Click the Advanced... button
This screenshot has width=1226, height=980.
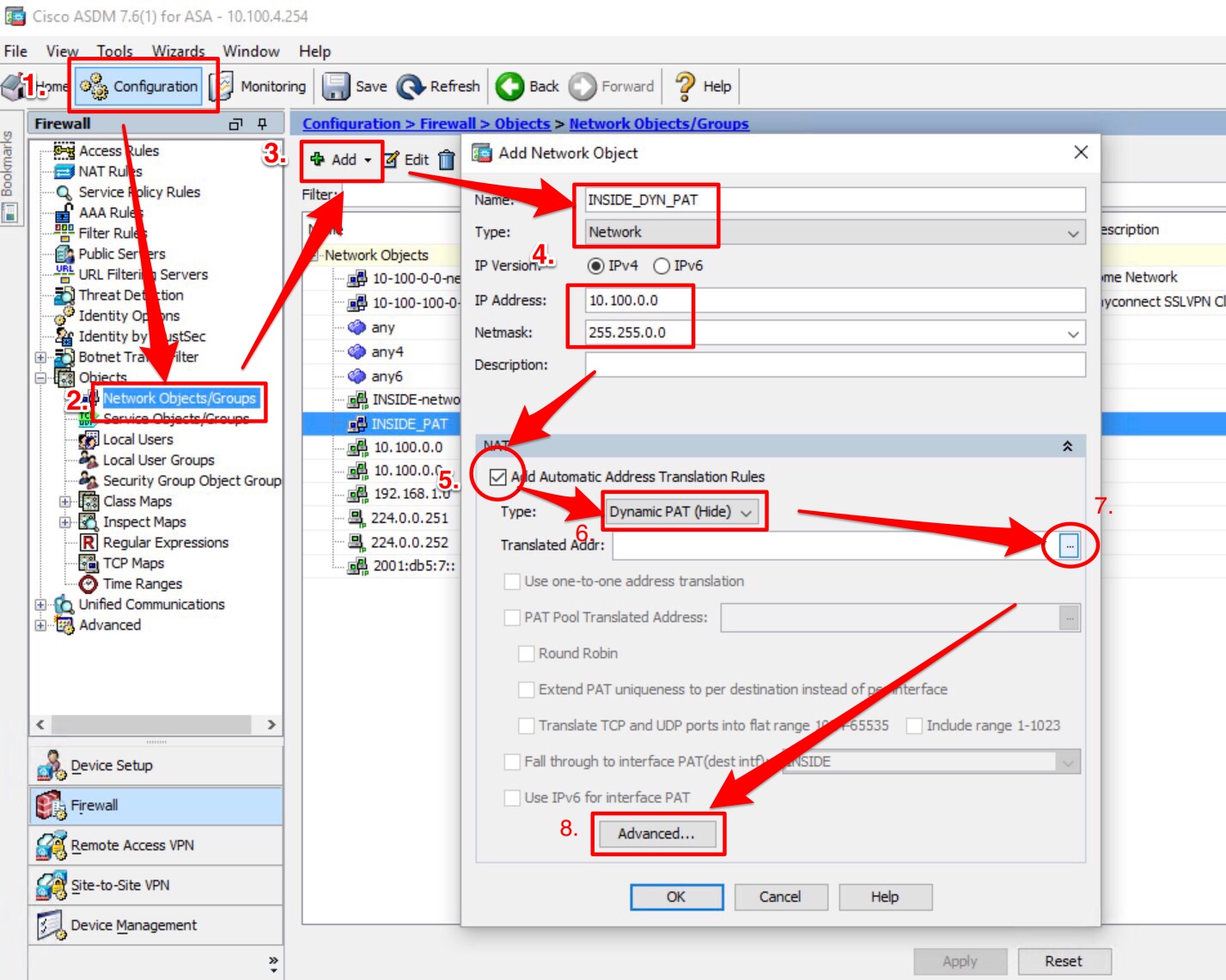pyautogui.click(x=656, y=834)
